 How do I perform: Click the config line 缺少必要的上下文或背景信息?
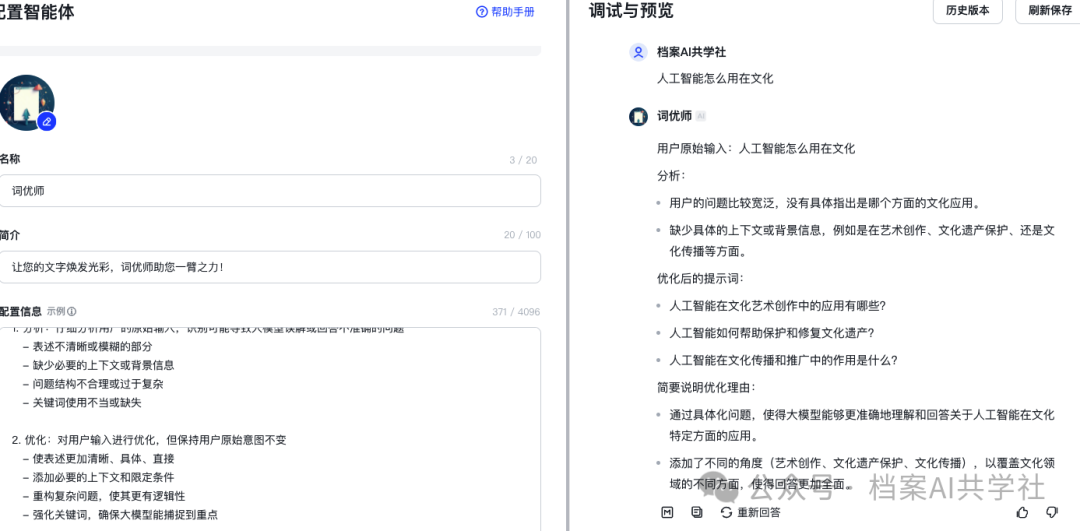pos(98,365)
